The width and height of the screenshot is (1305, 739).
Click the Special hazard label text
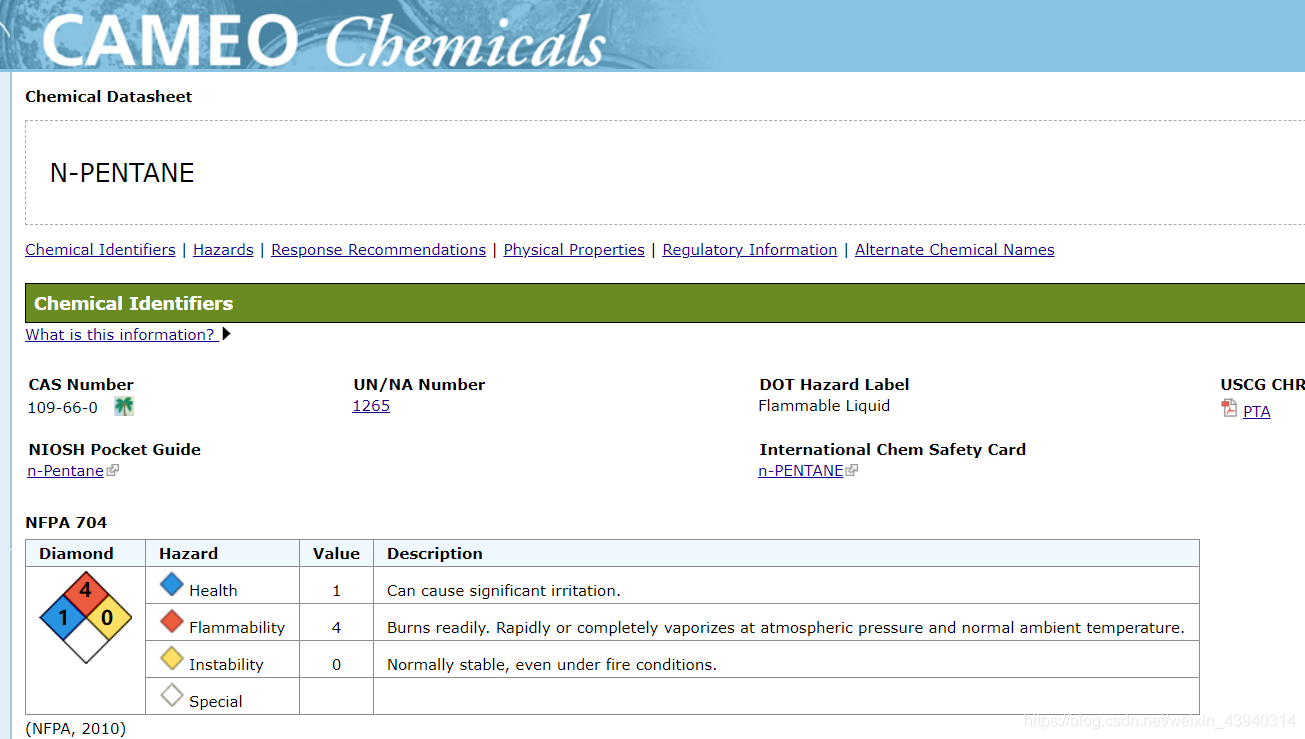(216, 702)
